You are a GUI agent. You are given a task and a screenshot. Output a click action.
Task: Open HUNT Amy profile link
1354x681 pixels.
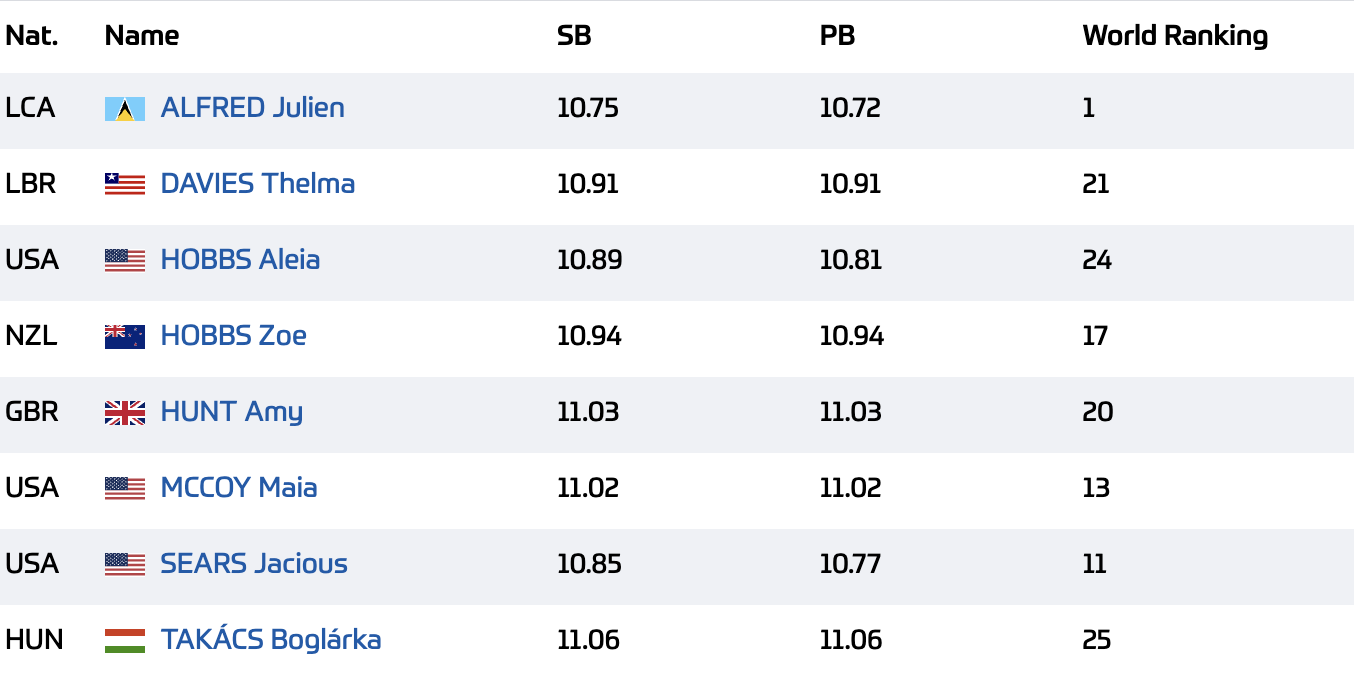232,412
